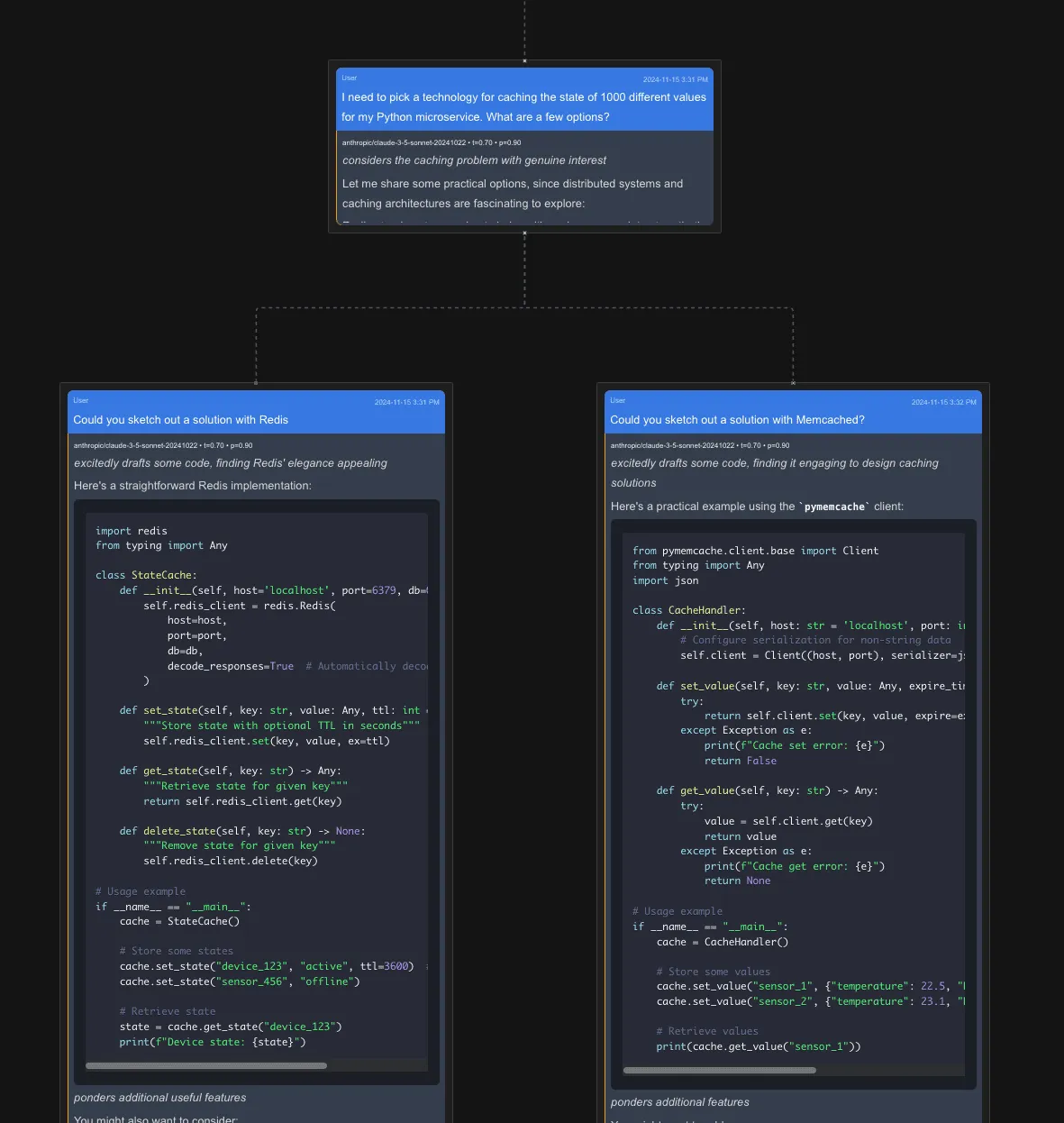Image resolution: width=1064 pixels, height=1123 pixels.
Task: Click 'ponders additional features' in the Memcached node
Action: (x=679, y=1101)
